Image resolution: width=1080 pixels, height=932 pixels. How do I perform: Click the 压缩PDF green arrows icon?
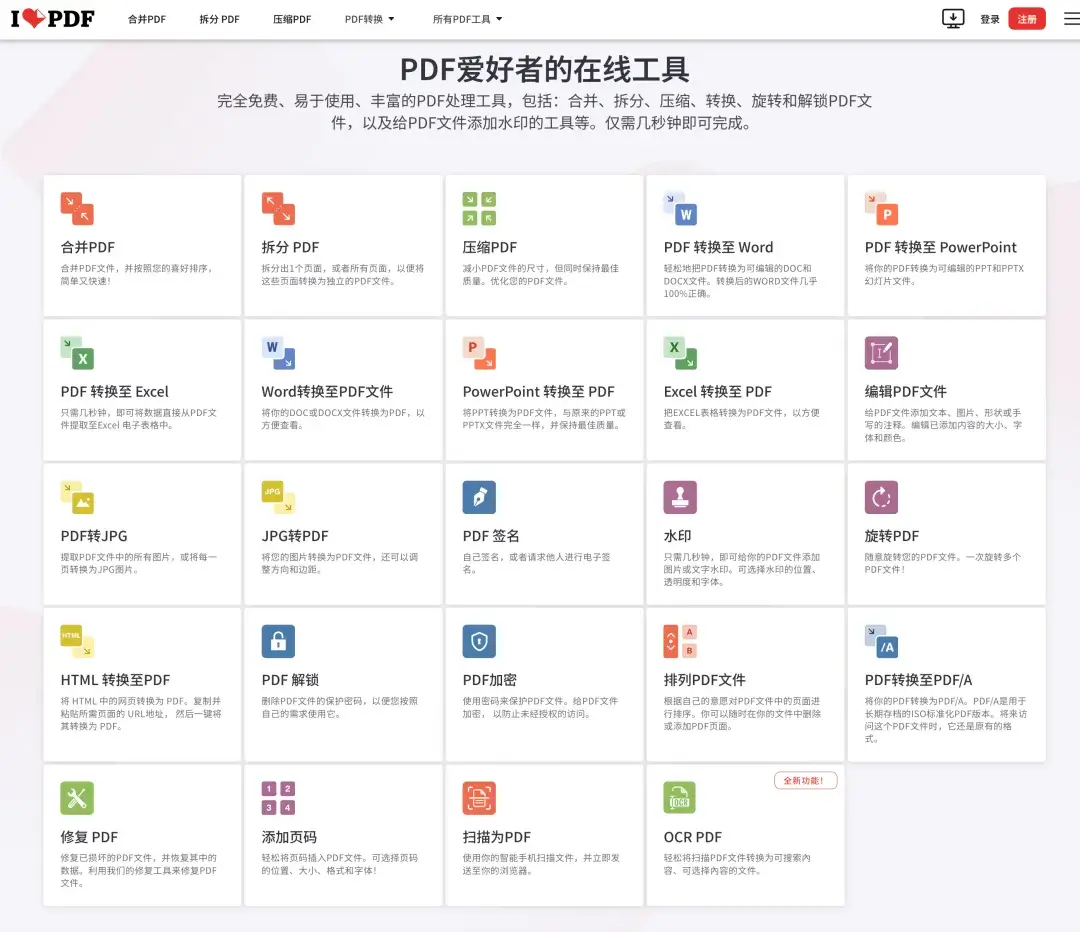[479, 209]
